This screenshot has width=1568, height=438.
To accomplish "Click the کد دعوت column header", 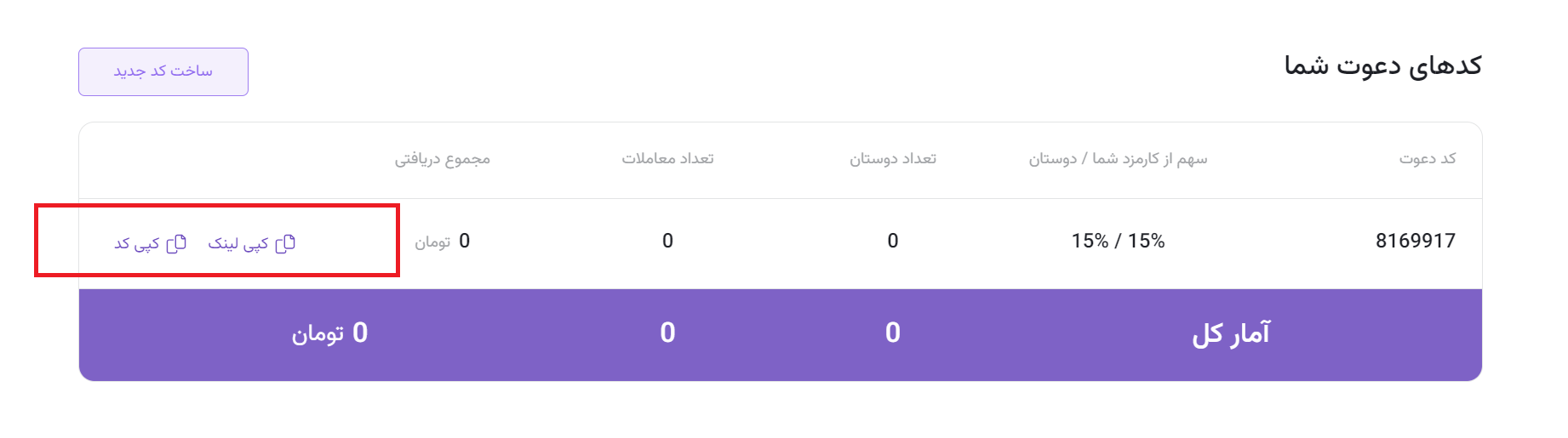I will [1428, 158].
